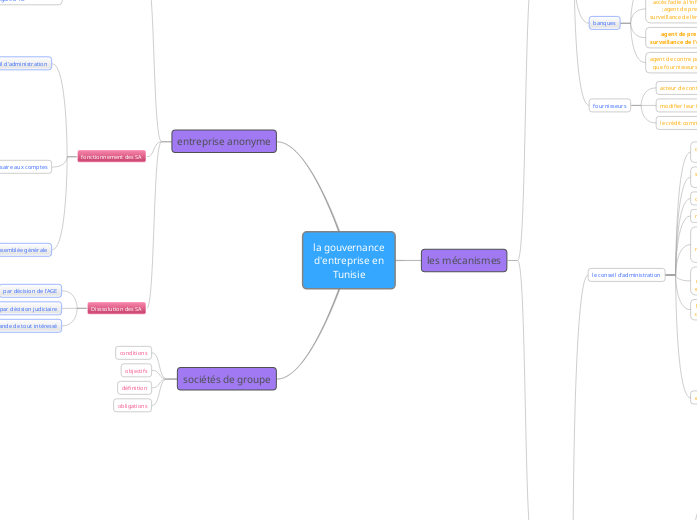Click the 'obligations' leaf node
This screenshot has height=520, width=697.
click(133, 406)
